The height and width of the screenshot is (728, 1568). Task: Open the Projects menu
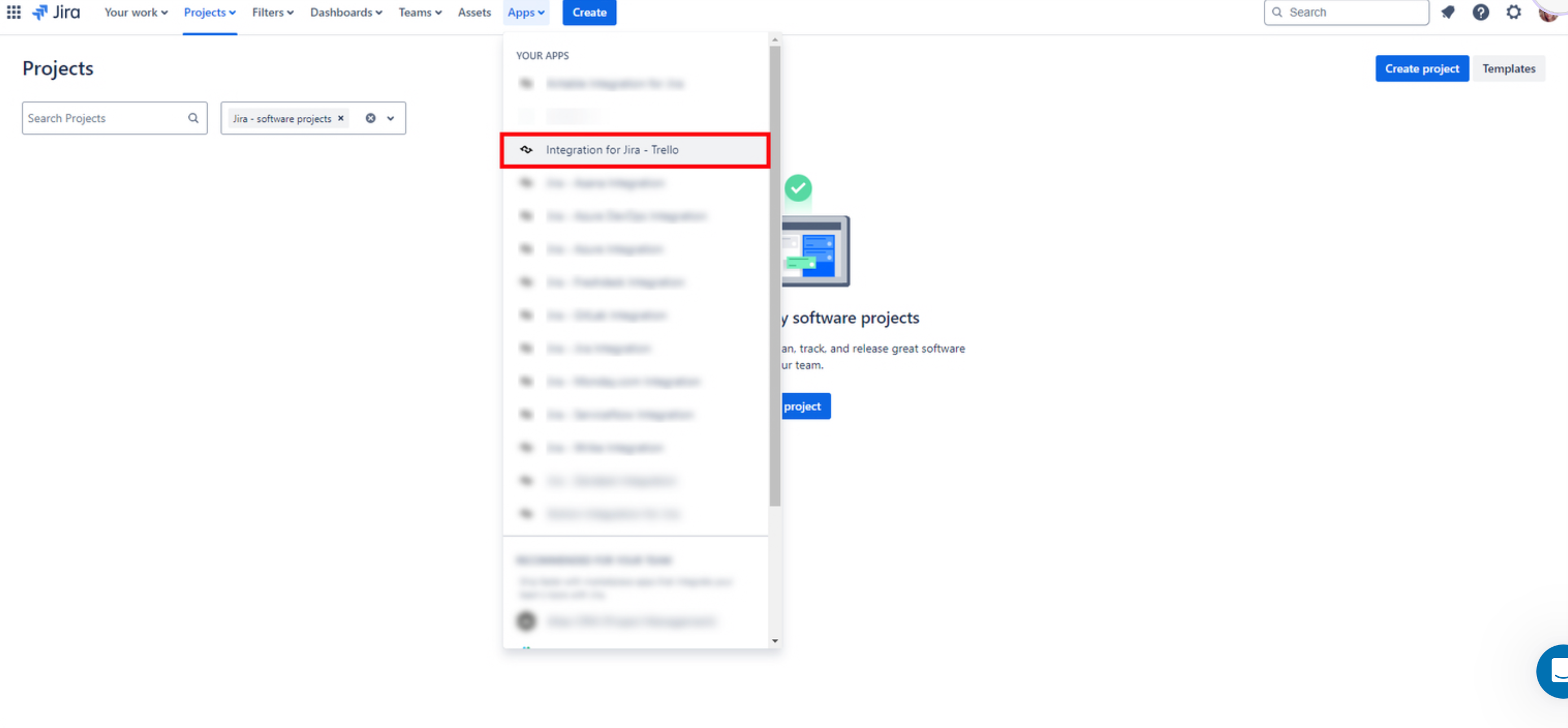[x=209, y=12]
